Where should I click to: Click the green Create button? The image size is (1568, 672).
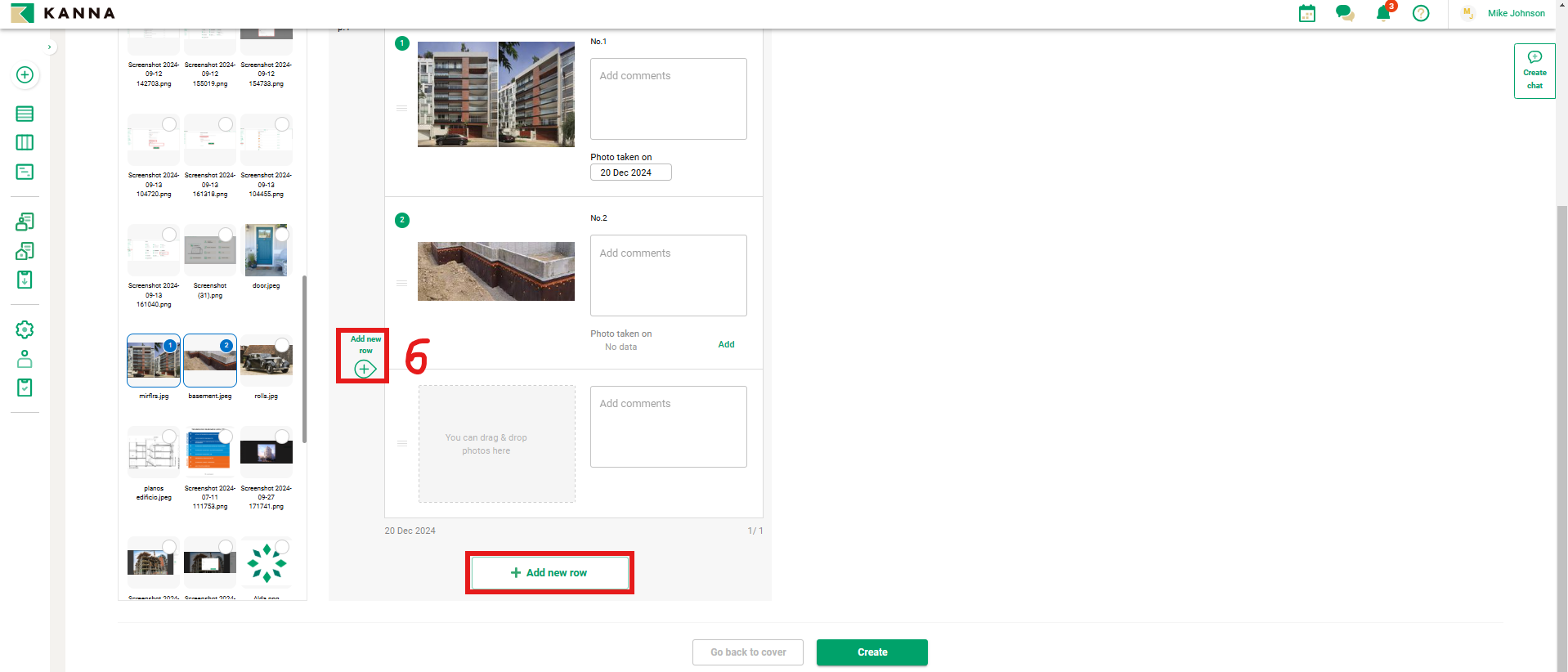pos(871,652)
